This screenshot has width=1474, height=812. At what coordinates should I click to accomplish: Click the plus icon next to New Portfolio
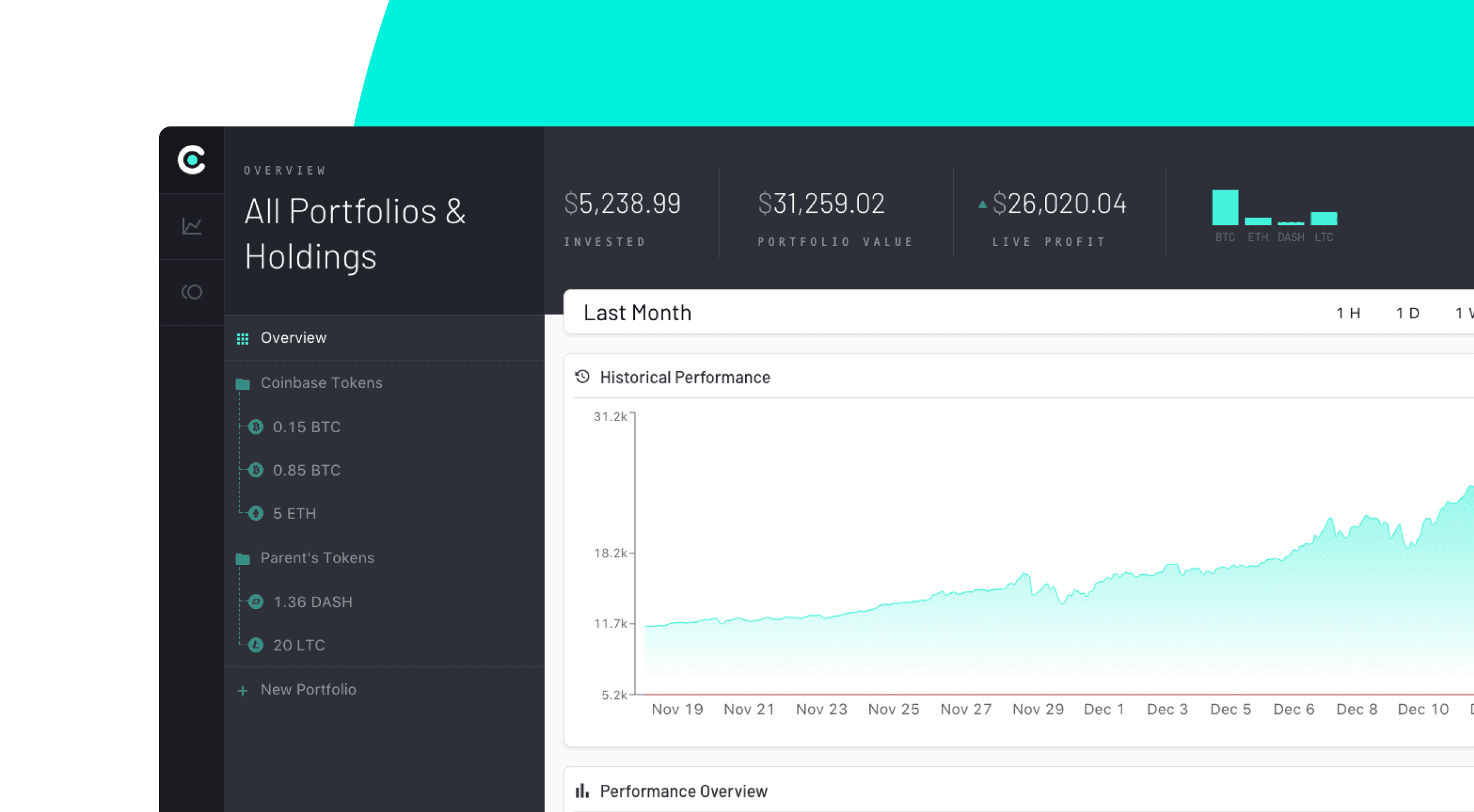click(243, 691)
